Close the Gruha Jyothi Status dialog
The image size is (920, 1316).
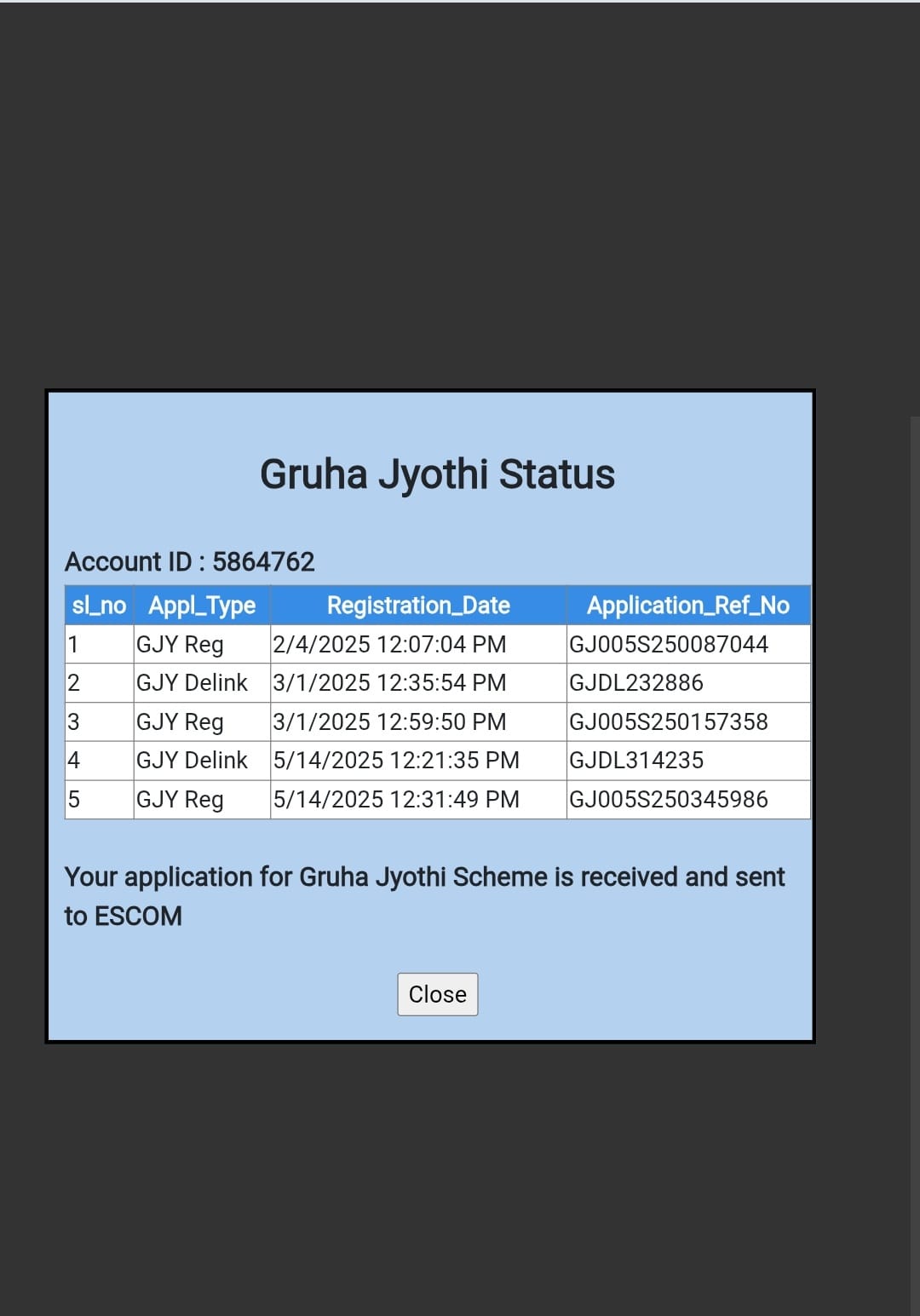pos(437,994)
